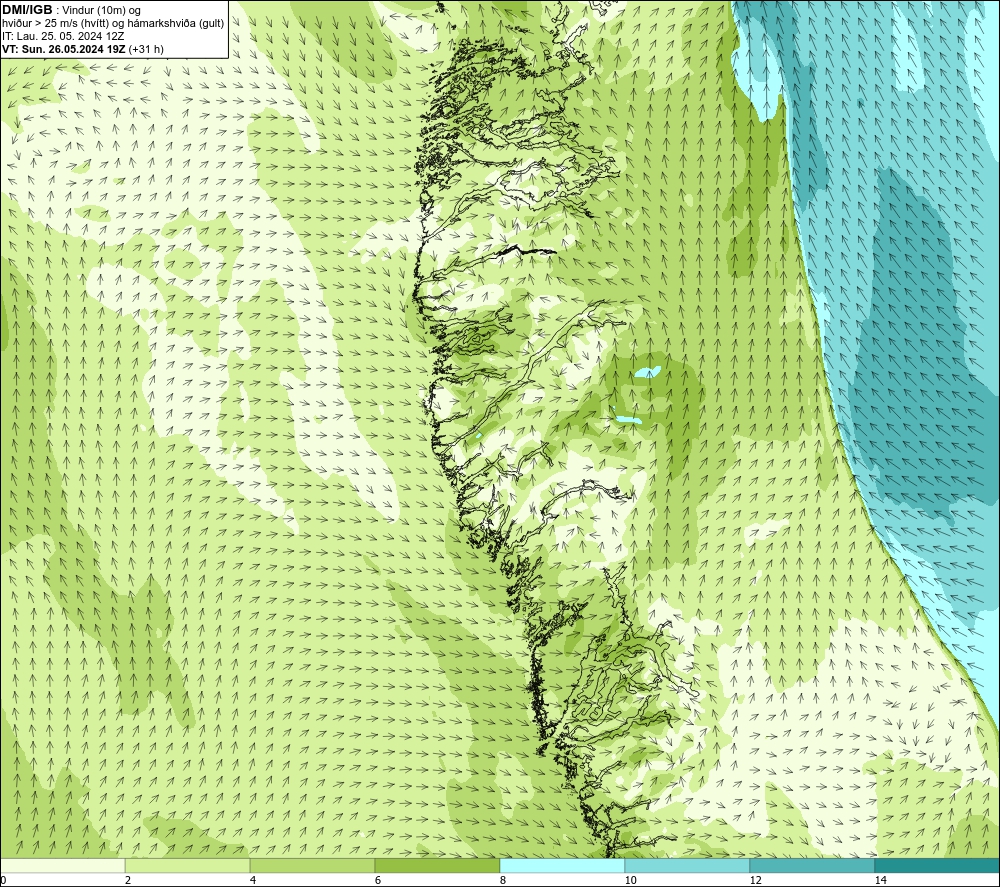Click the 2–4 m/s light green band

[x=188, y=866]
